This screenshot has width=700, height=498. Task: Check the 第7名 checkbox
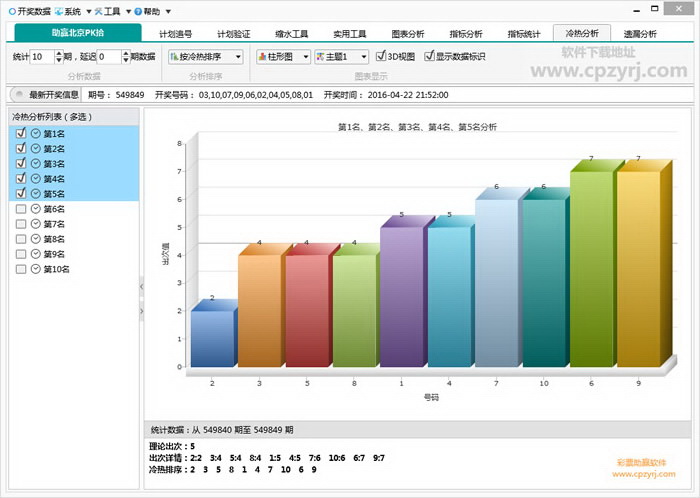coord(21,224)
